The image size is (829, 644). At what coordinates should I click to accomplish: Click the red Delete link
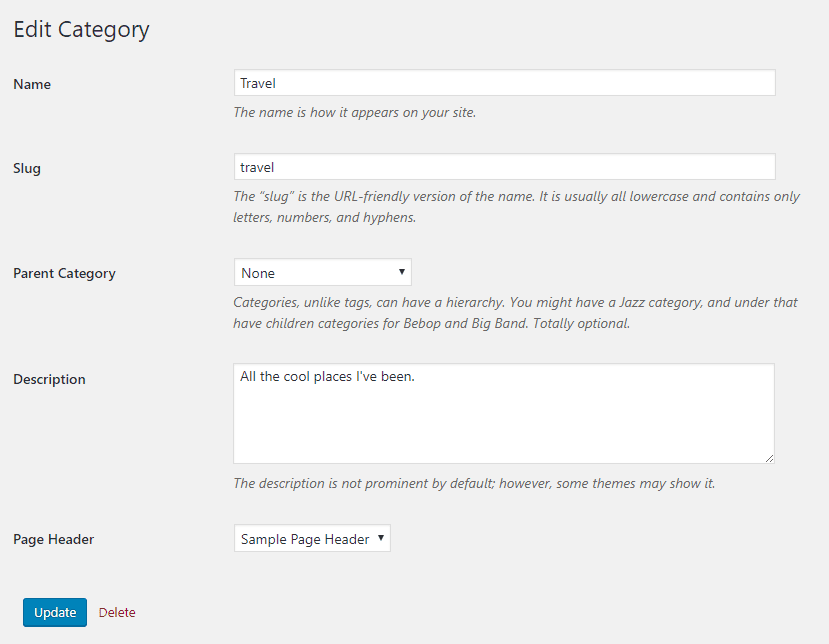[117, 612]
